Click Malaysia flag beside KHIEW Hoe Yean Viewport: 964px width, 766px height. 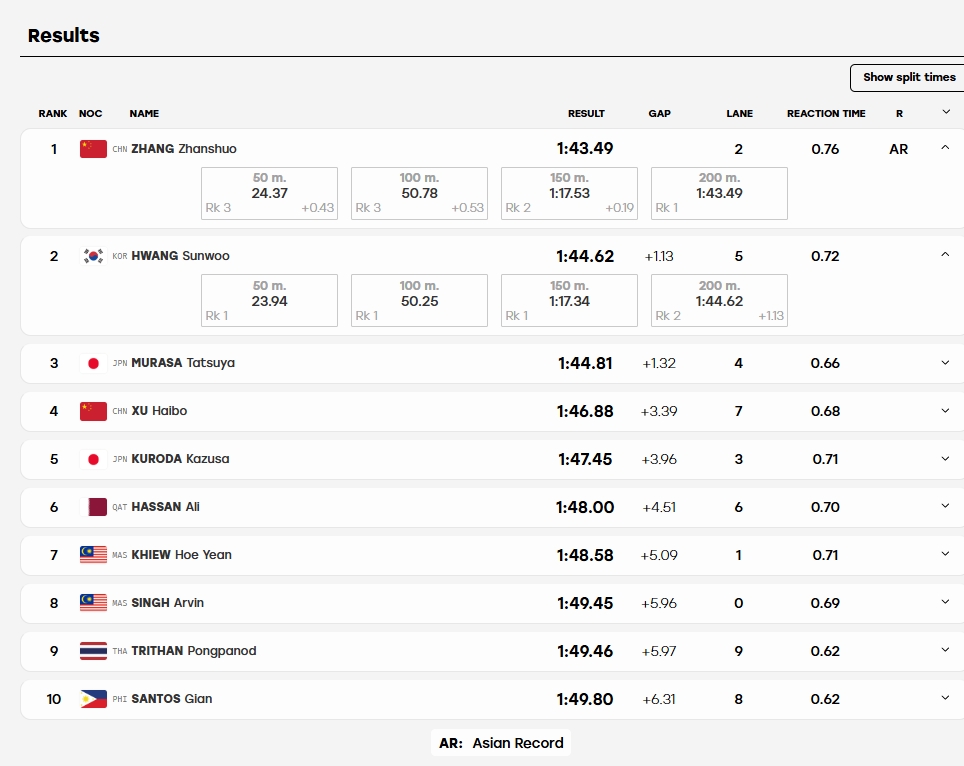click(93, 555)
